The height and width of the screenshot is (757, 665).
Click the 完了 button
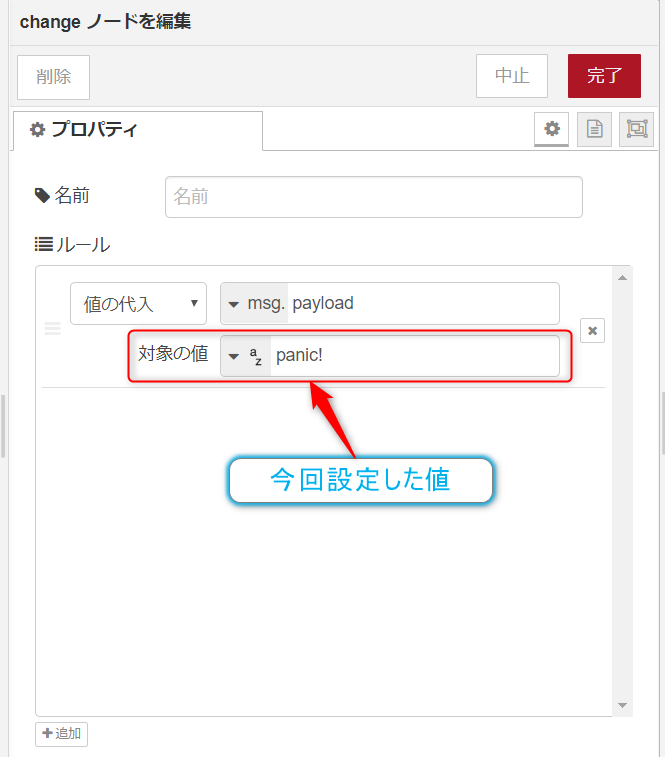604,76
